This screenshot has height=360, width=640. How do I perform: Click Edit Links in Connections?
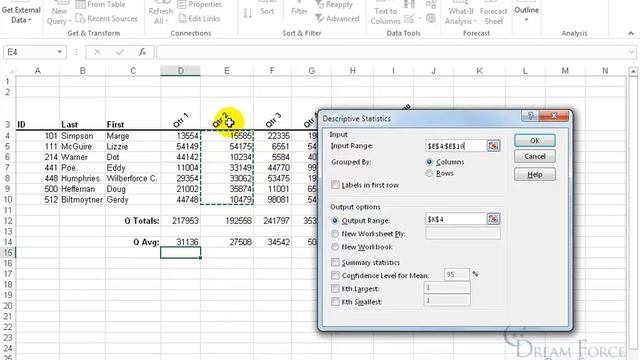point(200,19)
